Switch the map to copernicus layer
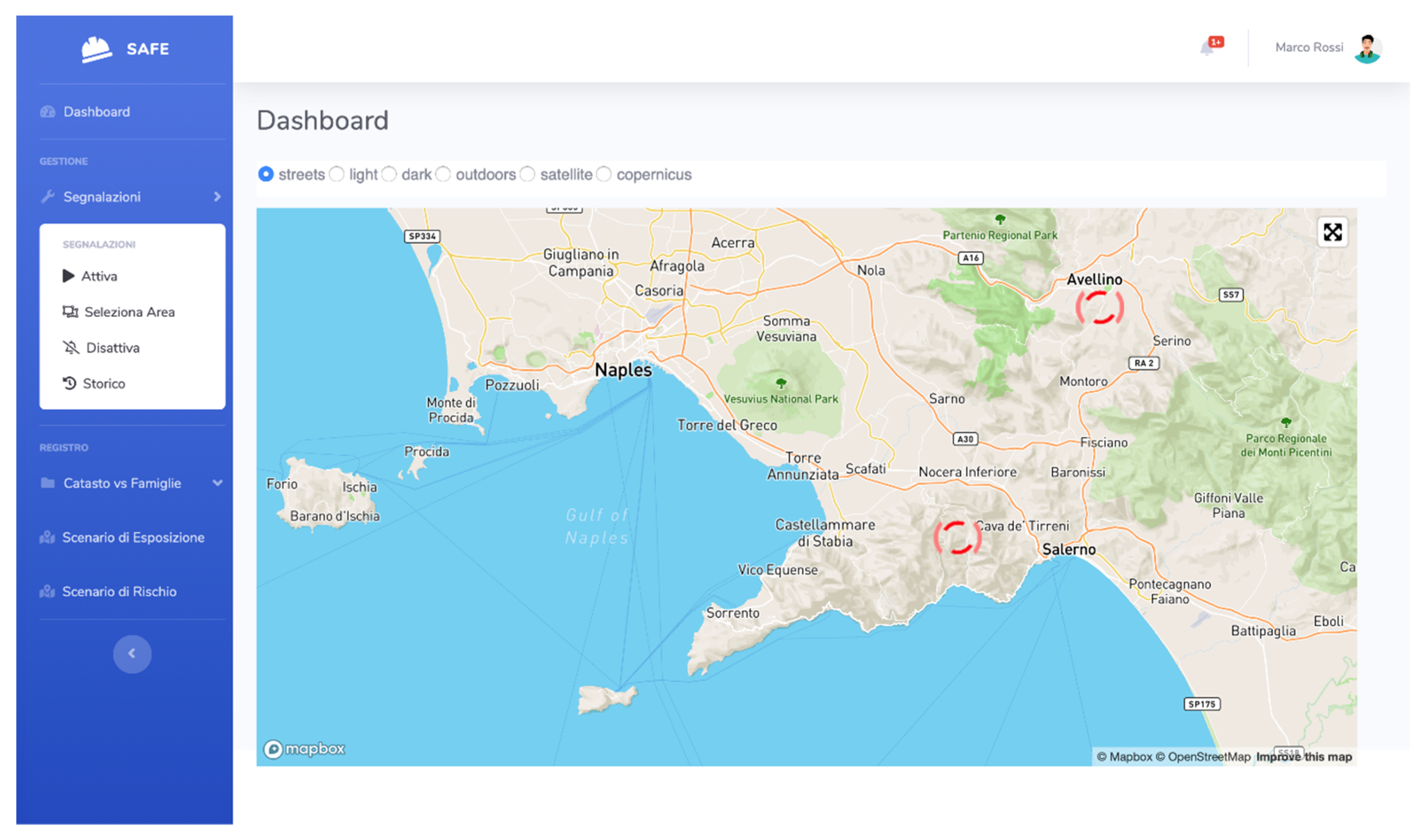Image resolution: width=1422 pixels, height=840 pixels. click(604, 174)
